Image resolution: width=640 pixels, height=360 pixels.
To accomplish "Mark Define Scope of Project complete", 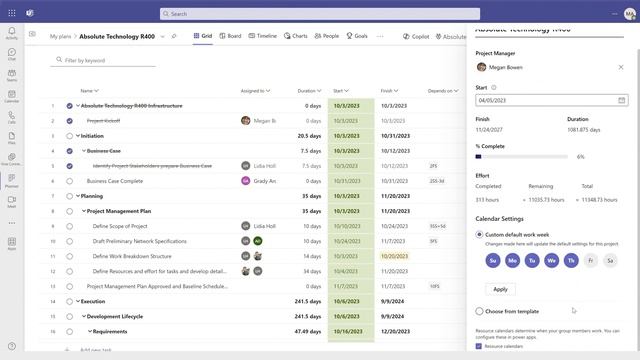I will tap(69, 226).
